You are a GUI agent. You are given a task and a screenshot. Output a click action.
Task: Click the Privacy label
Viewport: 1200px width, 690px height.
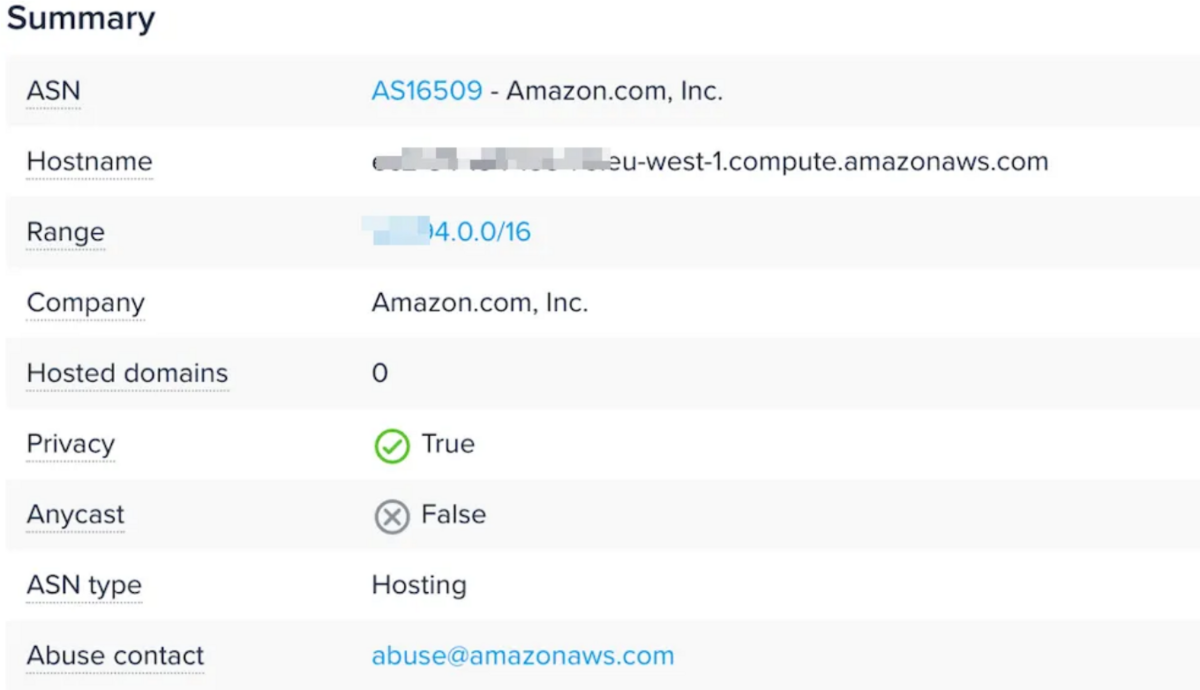pos(70,444)
